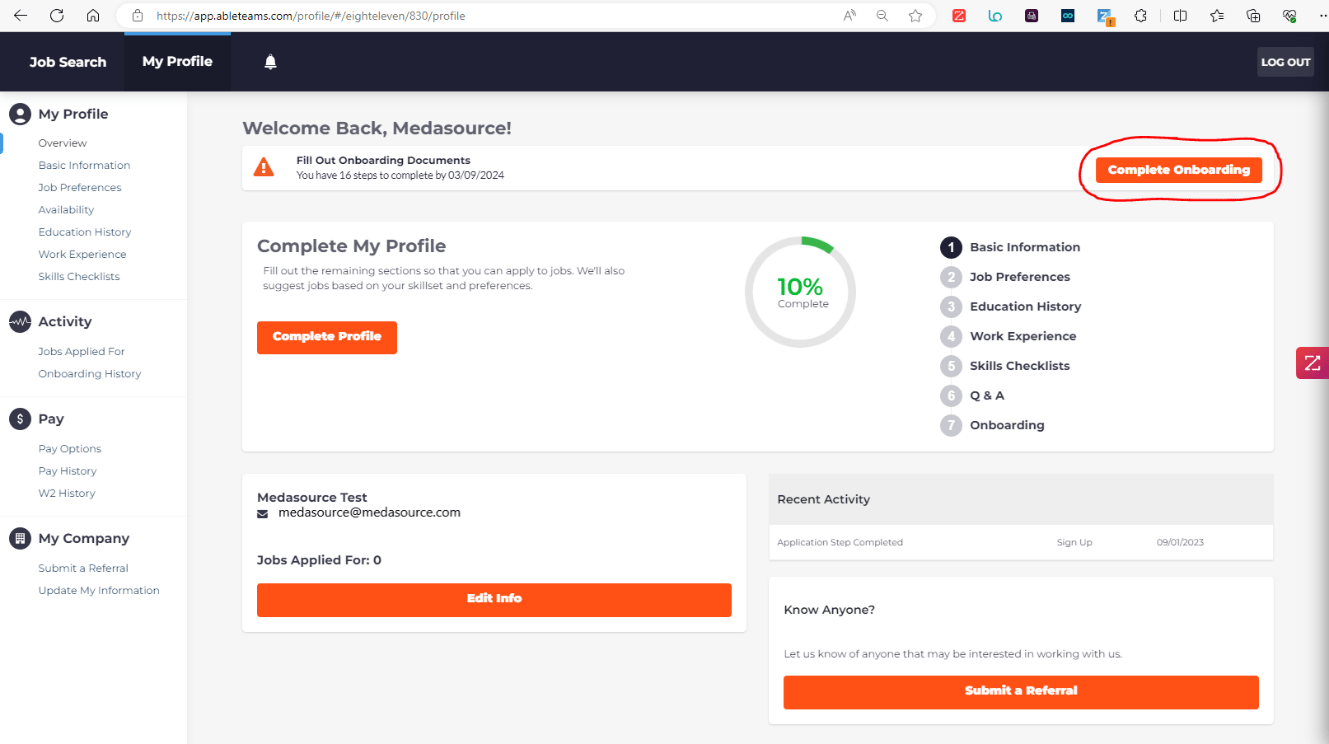1329x744 pixels.
Task: Click the Jobs Applied For: 0 text
Action: pos(319,560)
